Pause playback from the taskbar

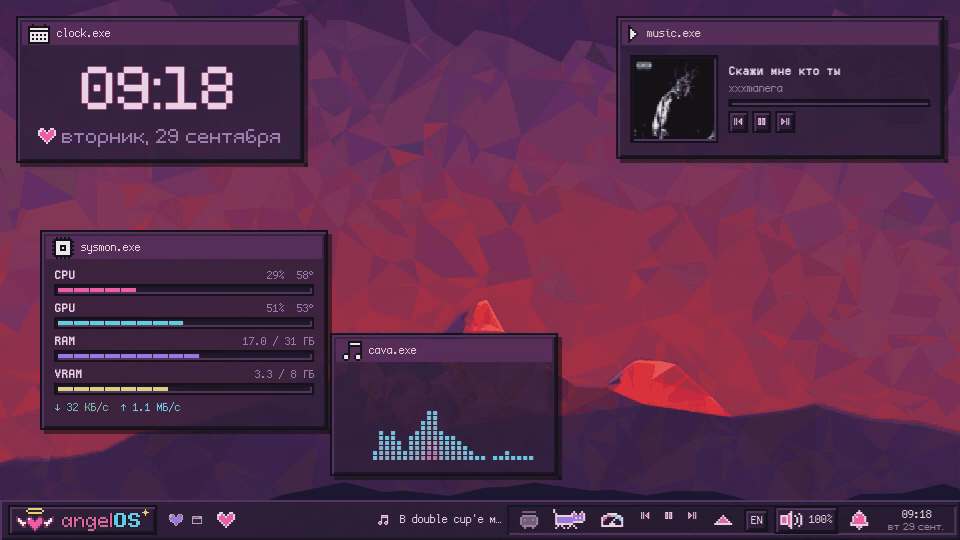(x=669, y=516)
